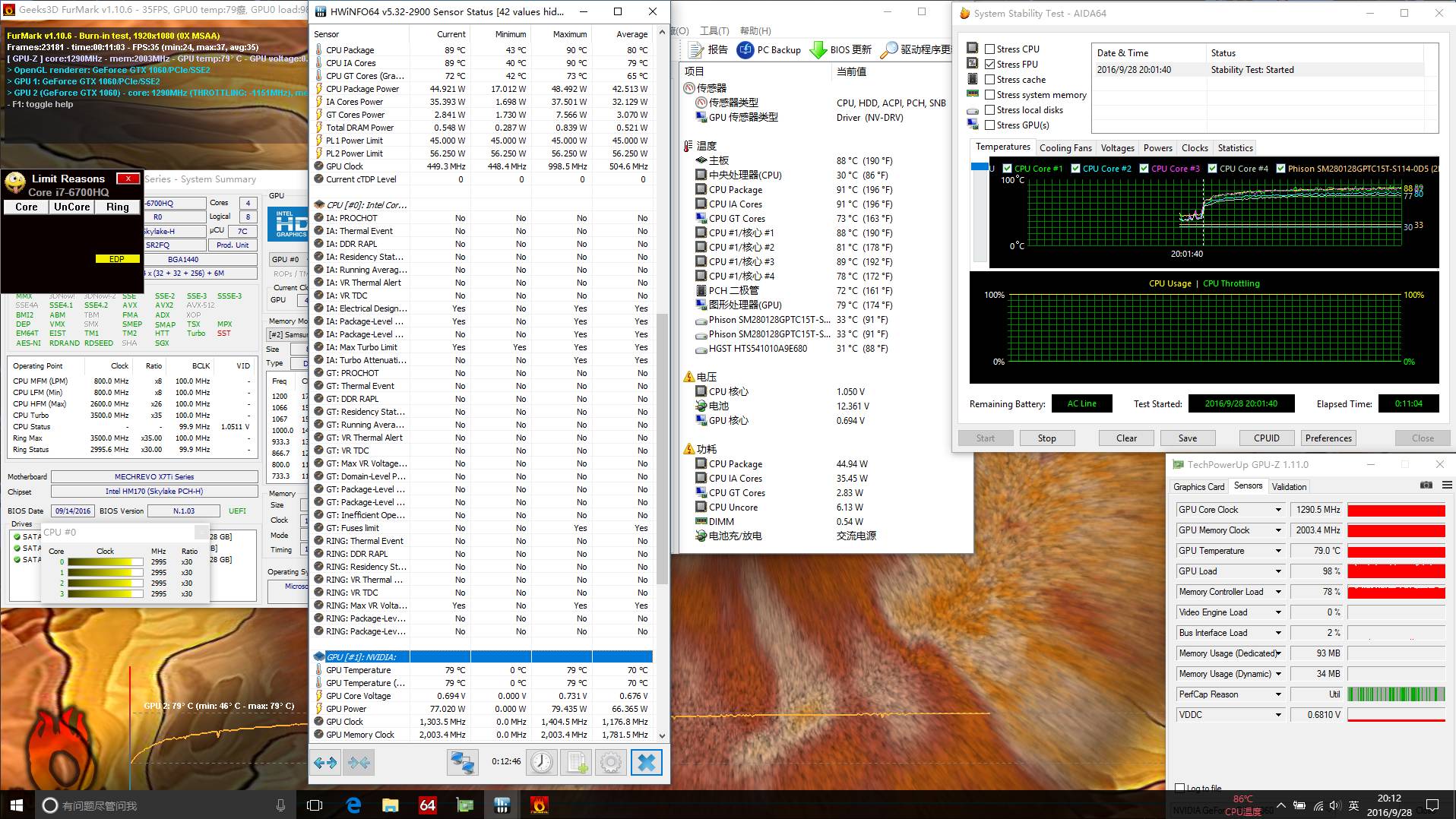Open the GPU-Z hamburger menu icon

1447,485
